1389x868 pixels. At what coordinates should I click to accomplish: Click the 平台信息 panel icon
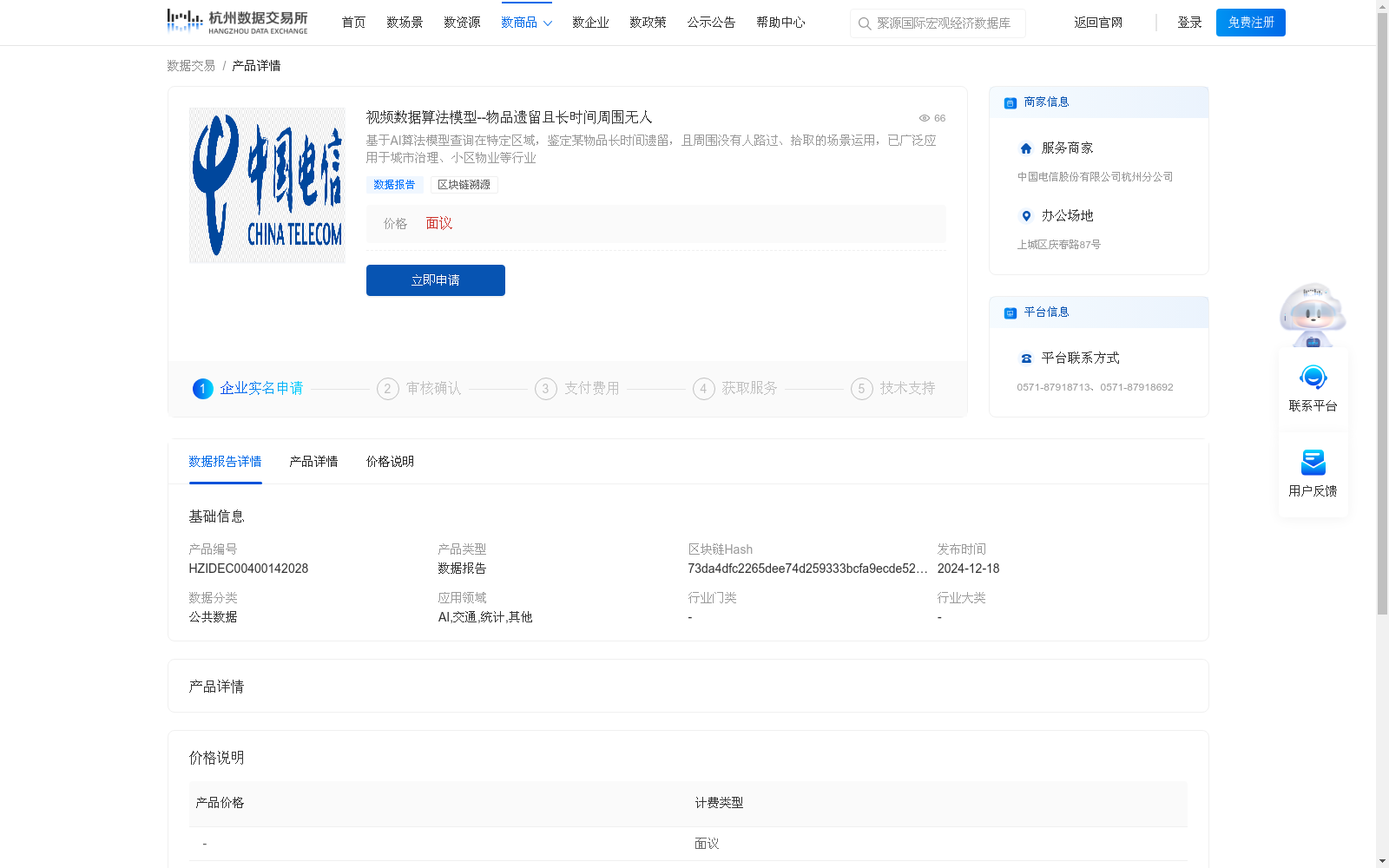pos(1010,312)
